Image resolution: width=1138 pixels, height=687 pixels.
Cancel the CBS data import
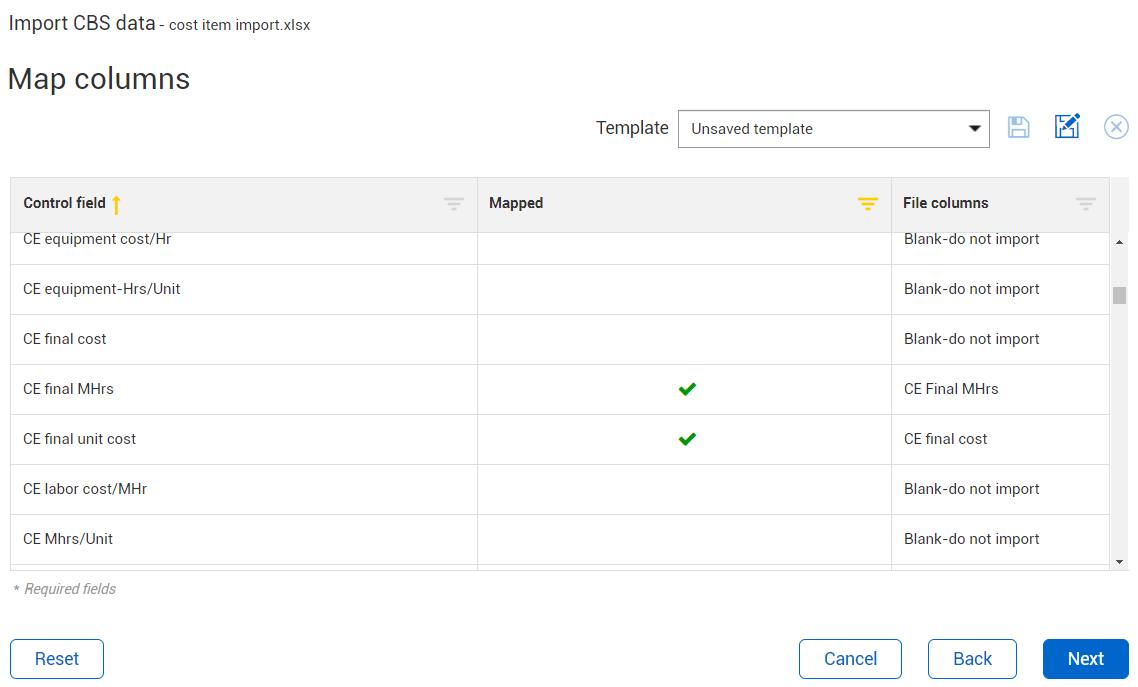850,659
